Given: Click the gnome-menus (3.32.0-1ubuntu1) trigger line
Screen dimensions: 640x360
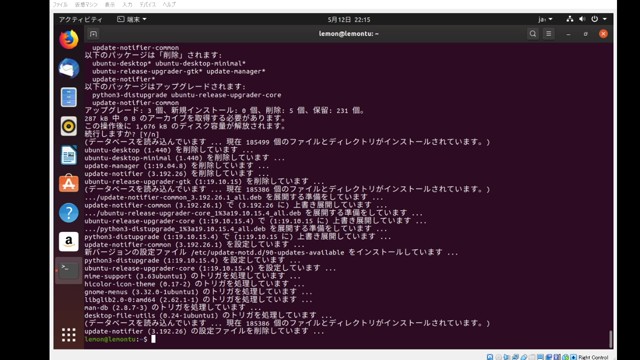Looking at the screenshot, I should click(198, 292).
